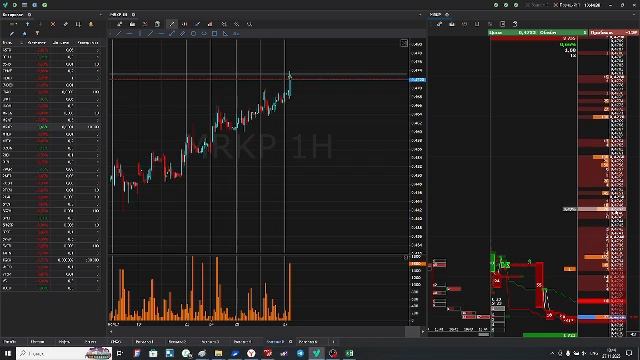This screenshot has height=360, width=640.
Task: Click the orange volume value label on the axis
Action: (418, 264)
